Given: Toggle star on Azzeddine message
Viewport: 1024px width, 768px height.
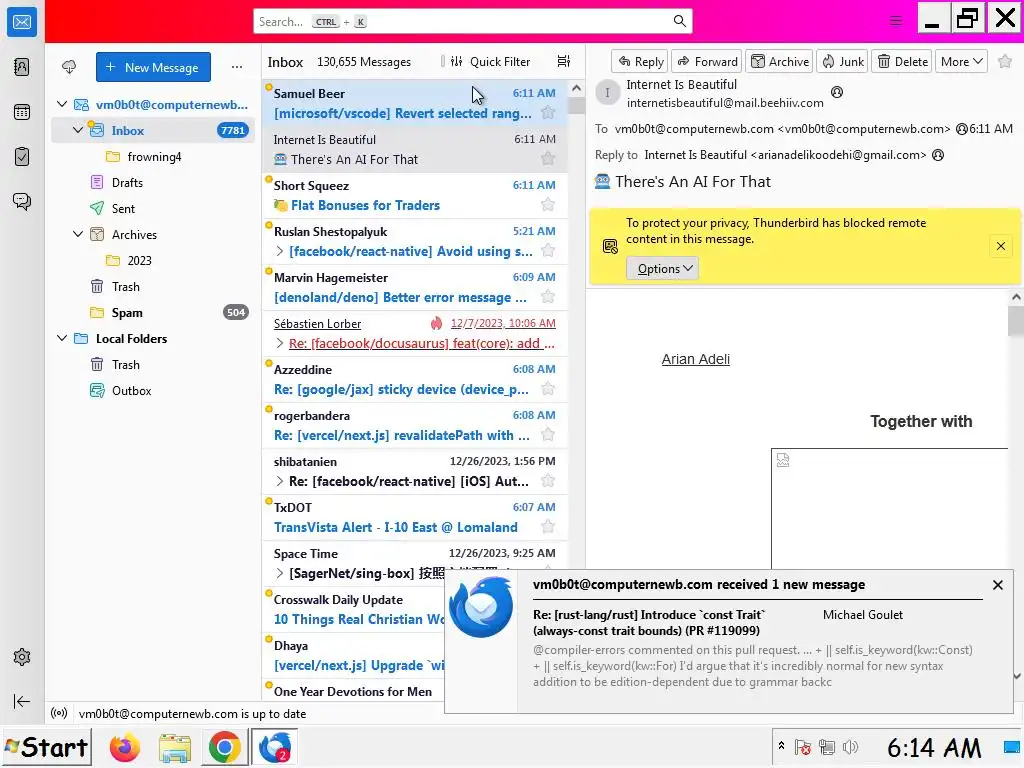Looking at the screenshot, I should (x=548, y=389).
